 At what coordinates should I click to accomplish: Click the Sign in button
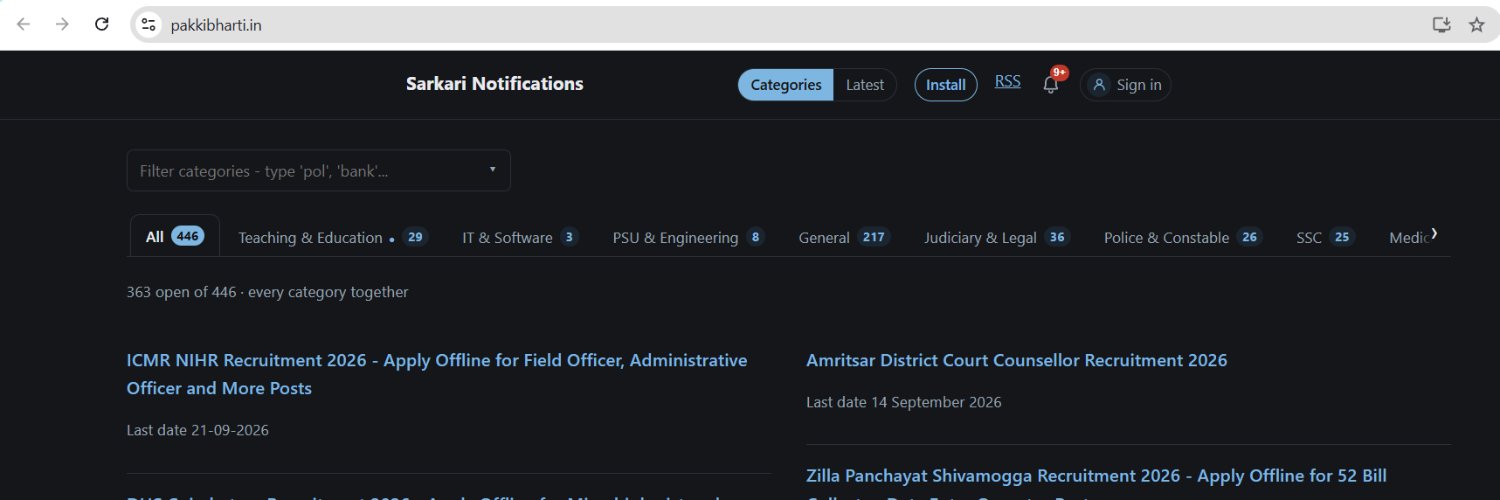pos(1126,85)
